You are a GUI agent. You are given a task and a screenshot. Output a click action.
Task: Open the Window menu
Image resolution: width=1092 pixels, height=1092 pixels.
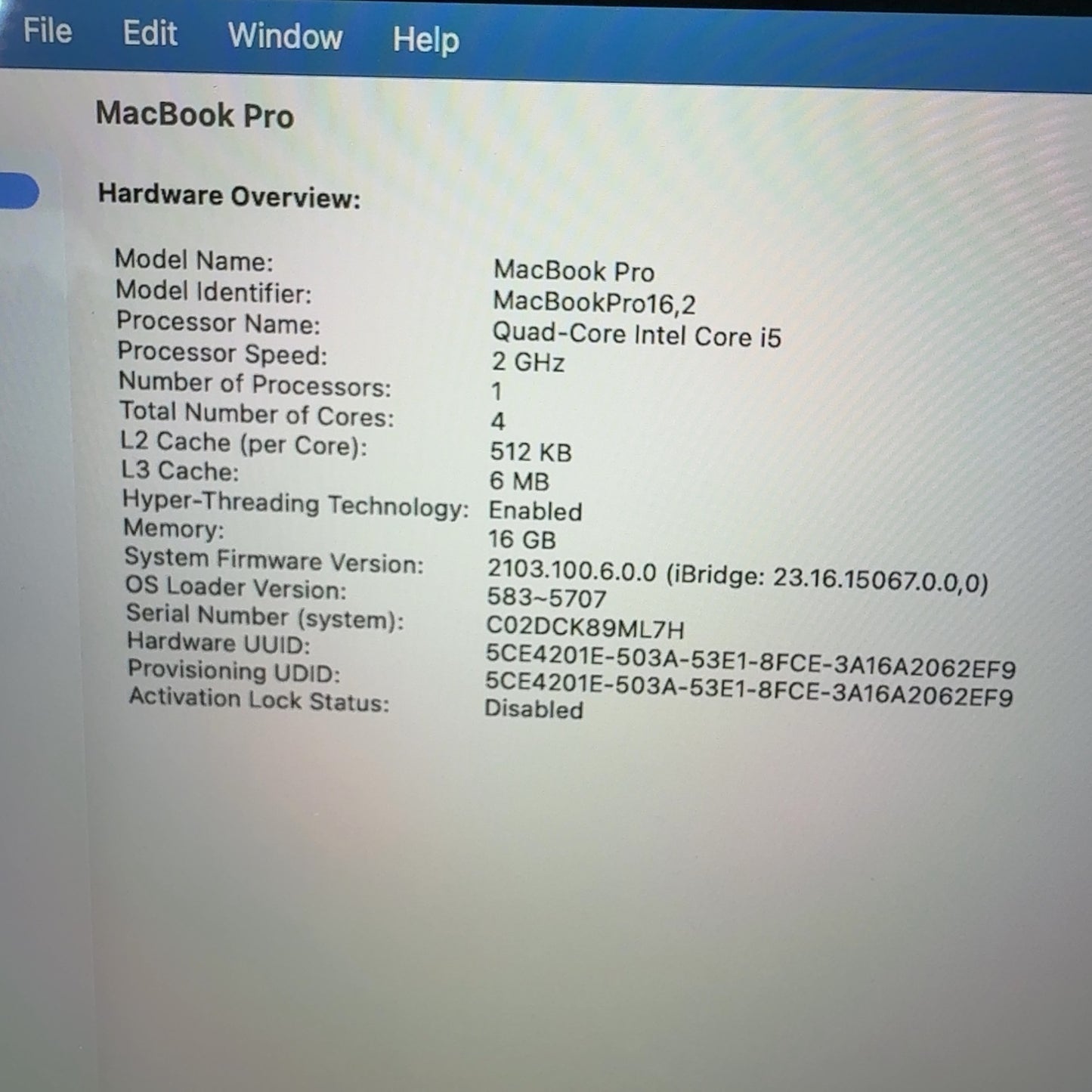[x=286, y=36]
